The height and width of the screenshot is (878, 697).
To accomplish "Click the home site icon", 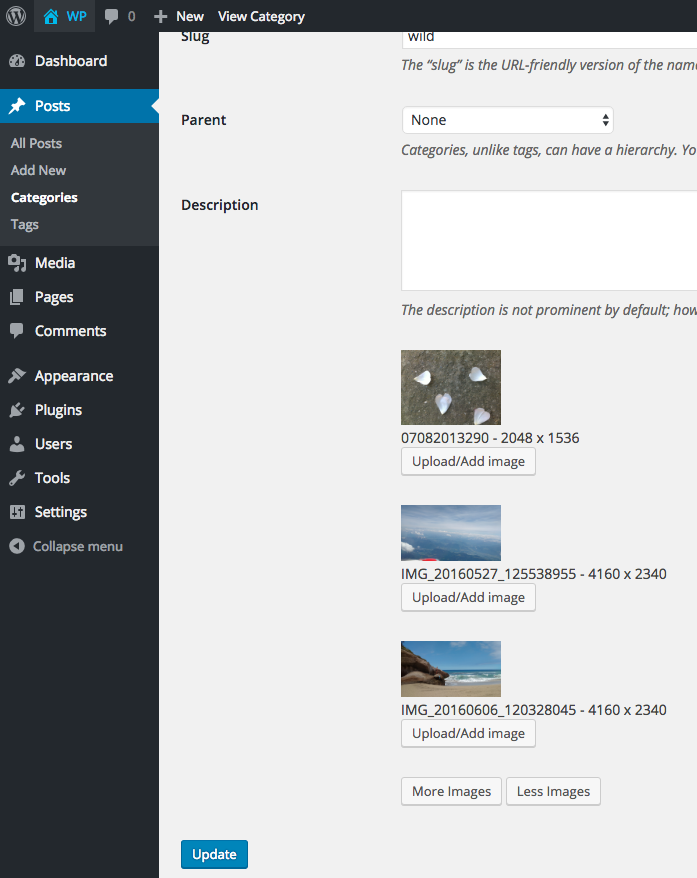I will coord(50,16).
